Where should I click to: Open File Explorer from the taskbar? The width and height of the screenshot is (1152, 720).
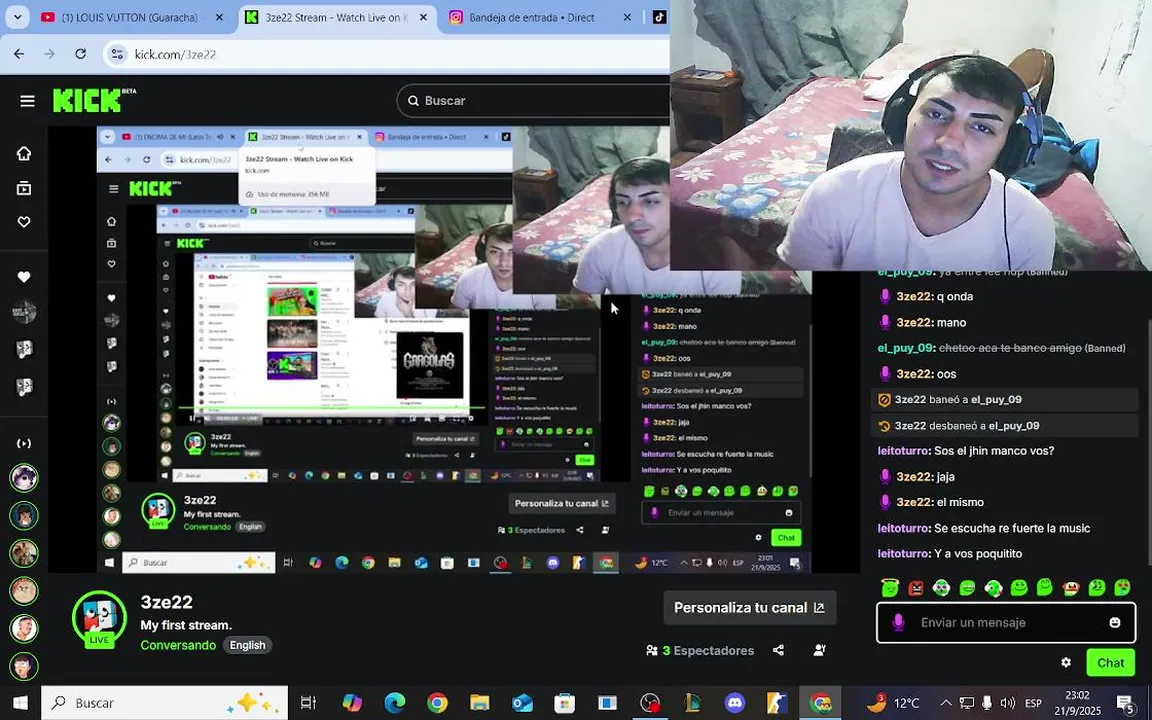[x=480, y=702]
